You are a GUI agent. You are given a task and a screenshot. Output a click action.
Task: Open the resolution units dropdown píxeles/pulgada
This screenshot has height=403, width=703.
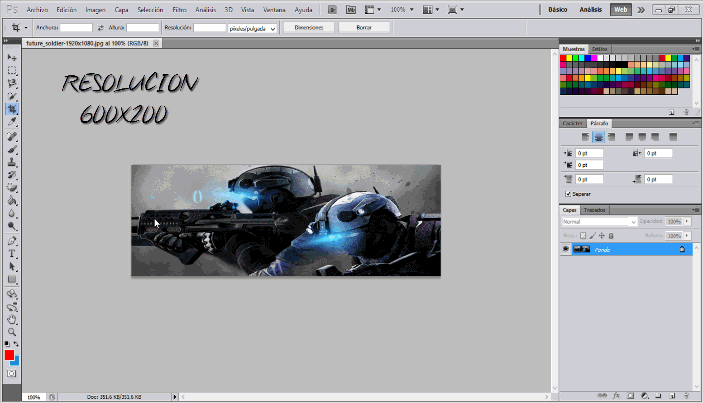[252, 28]
